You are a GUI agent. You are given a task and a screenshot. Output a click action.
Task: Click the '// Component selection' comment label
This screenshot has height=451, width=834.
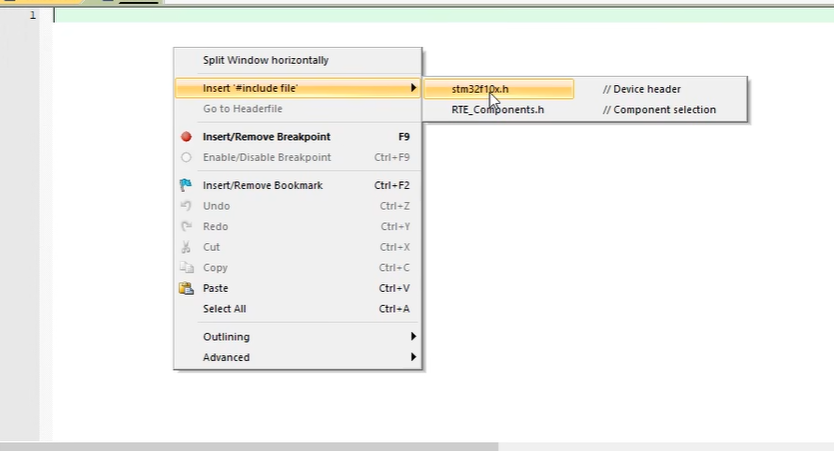coord(660,110)
